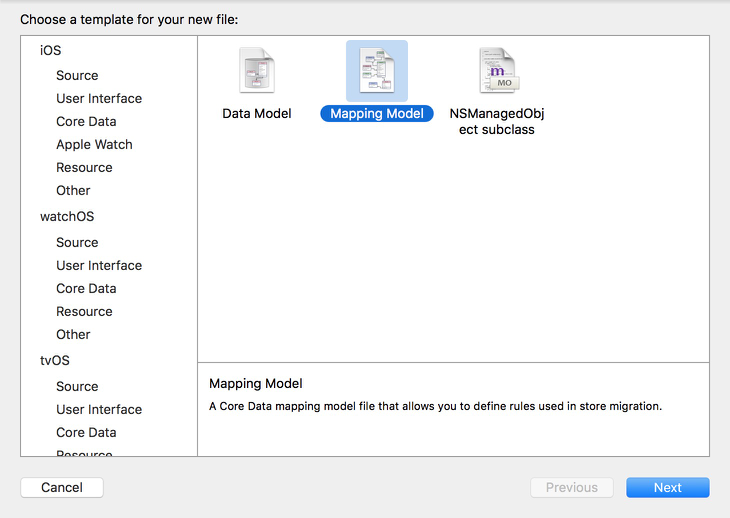Choose Core Data under iOS
The image size is (730, 518).
[x=86, y=121]
